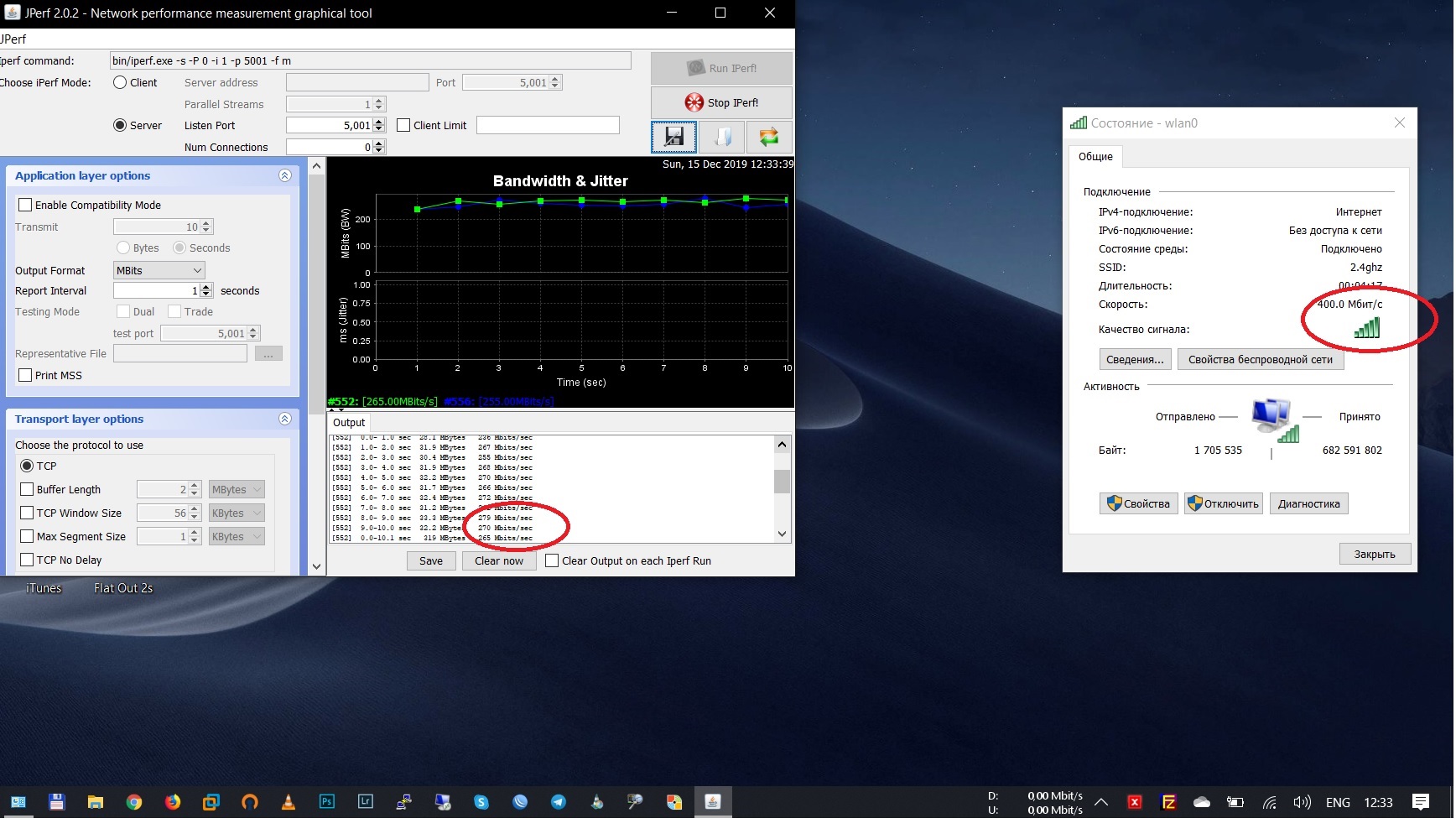The width and height of the screenshot is (1456, 839).
Task: Toggle the Print MSS checkbox
Action: [25, 375]
